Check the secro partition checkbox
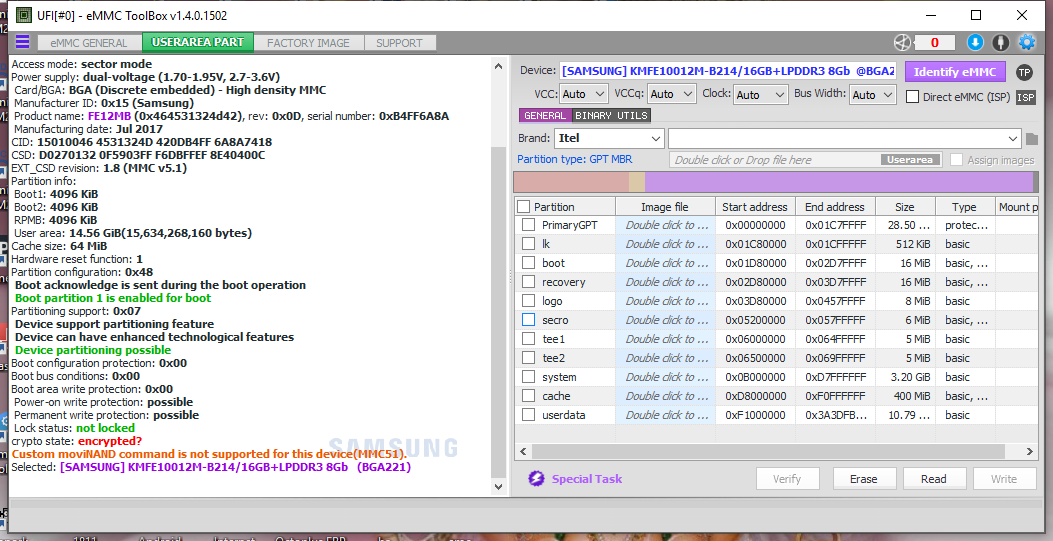The image size is (1053, 541). tap(529, 319)
